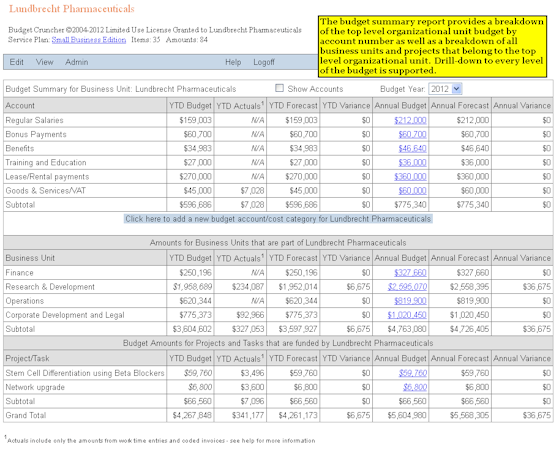Image resolution: width=558 pixels, height=450 pixels.
Task: Open Stem Cell project $59,760 budget link
Action: pyautogui.click(x=412, y=373)
